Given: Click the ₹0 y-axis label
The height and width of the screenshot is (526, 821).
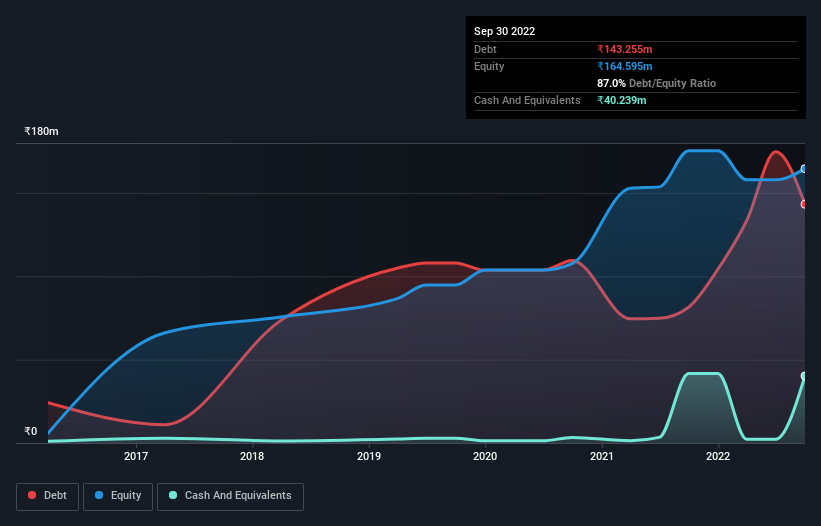Looking at the screenshot, I should click(x=31, y=431).
